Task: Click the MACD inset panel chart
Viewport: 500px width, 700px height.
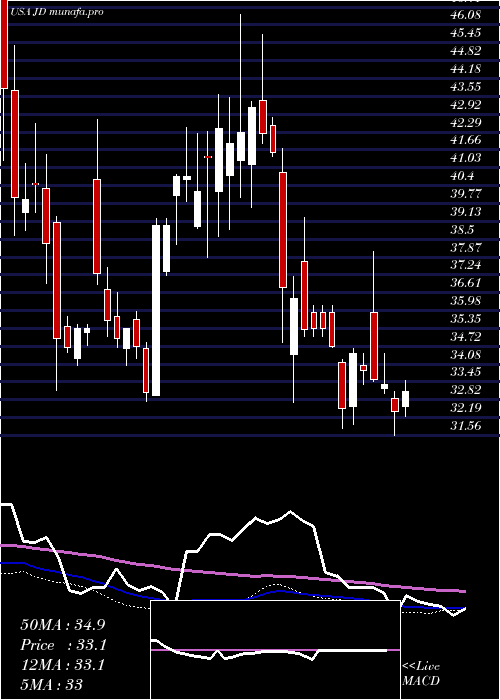Action: coord(275,650)
